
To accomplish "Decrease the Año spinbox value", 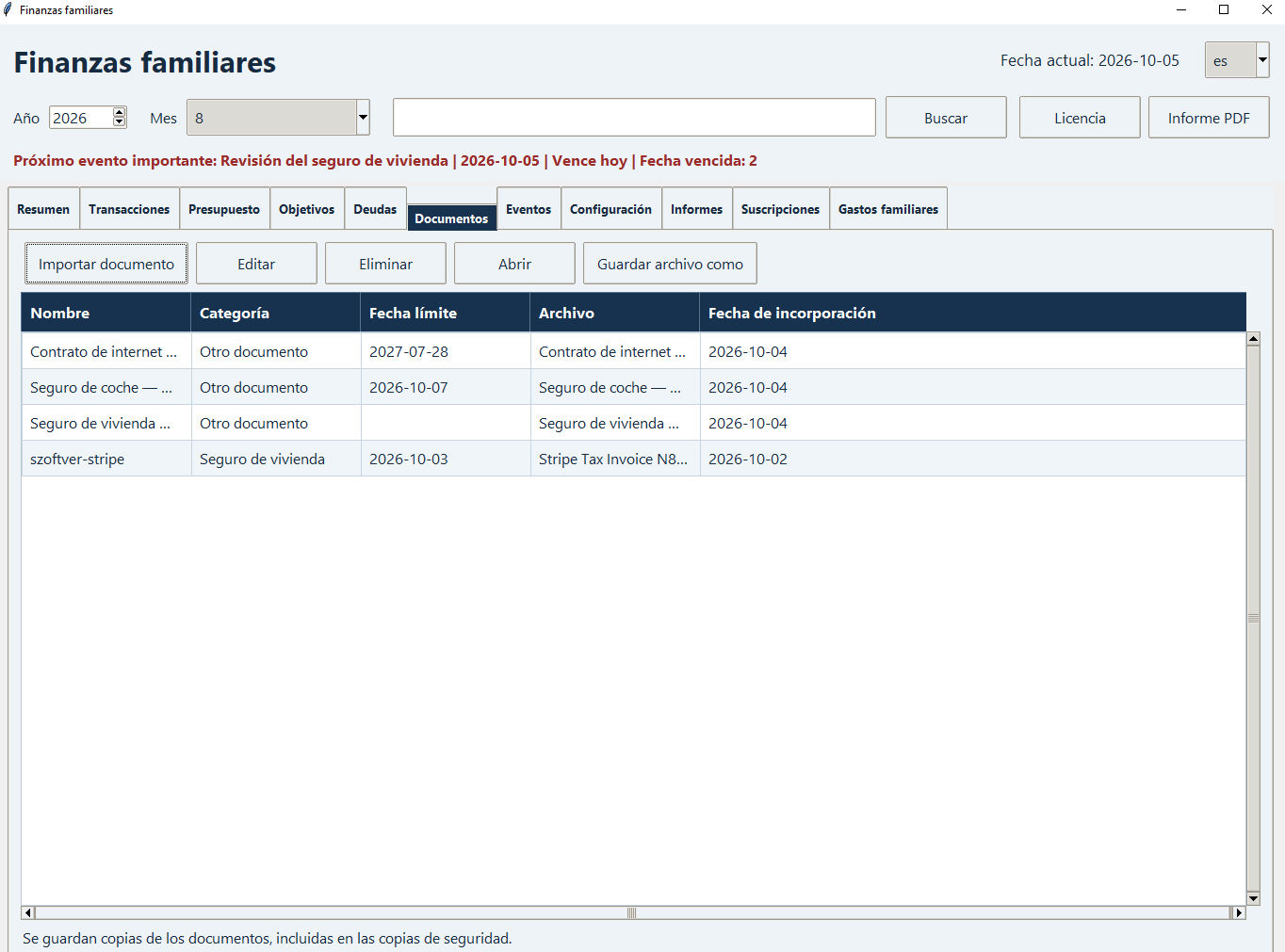I will [119, 122].
